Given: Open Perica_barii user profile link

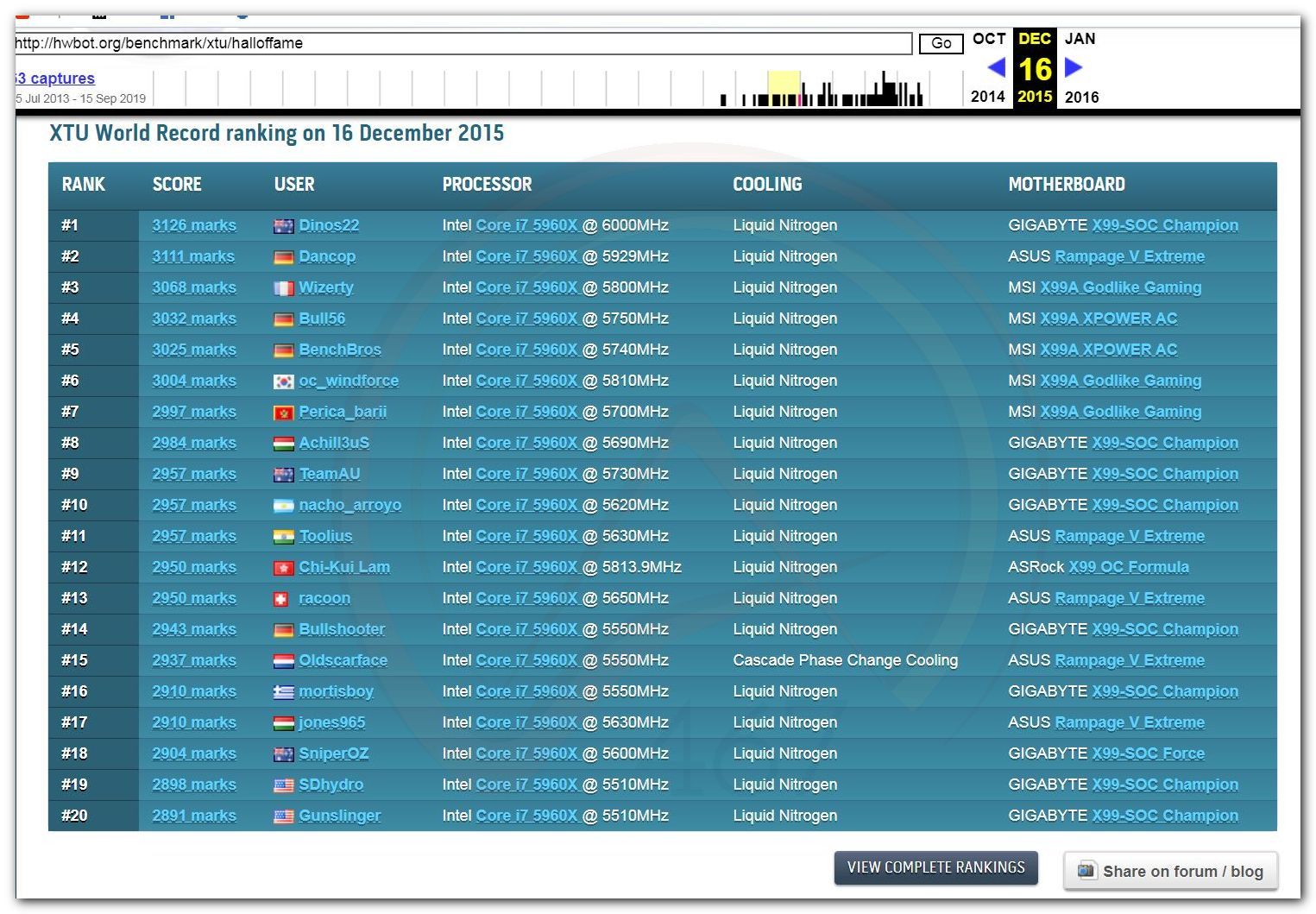Looking at the screenshot, I should click(x=343, y=412).
